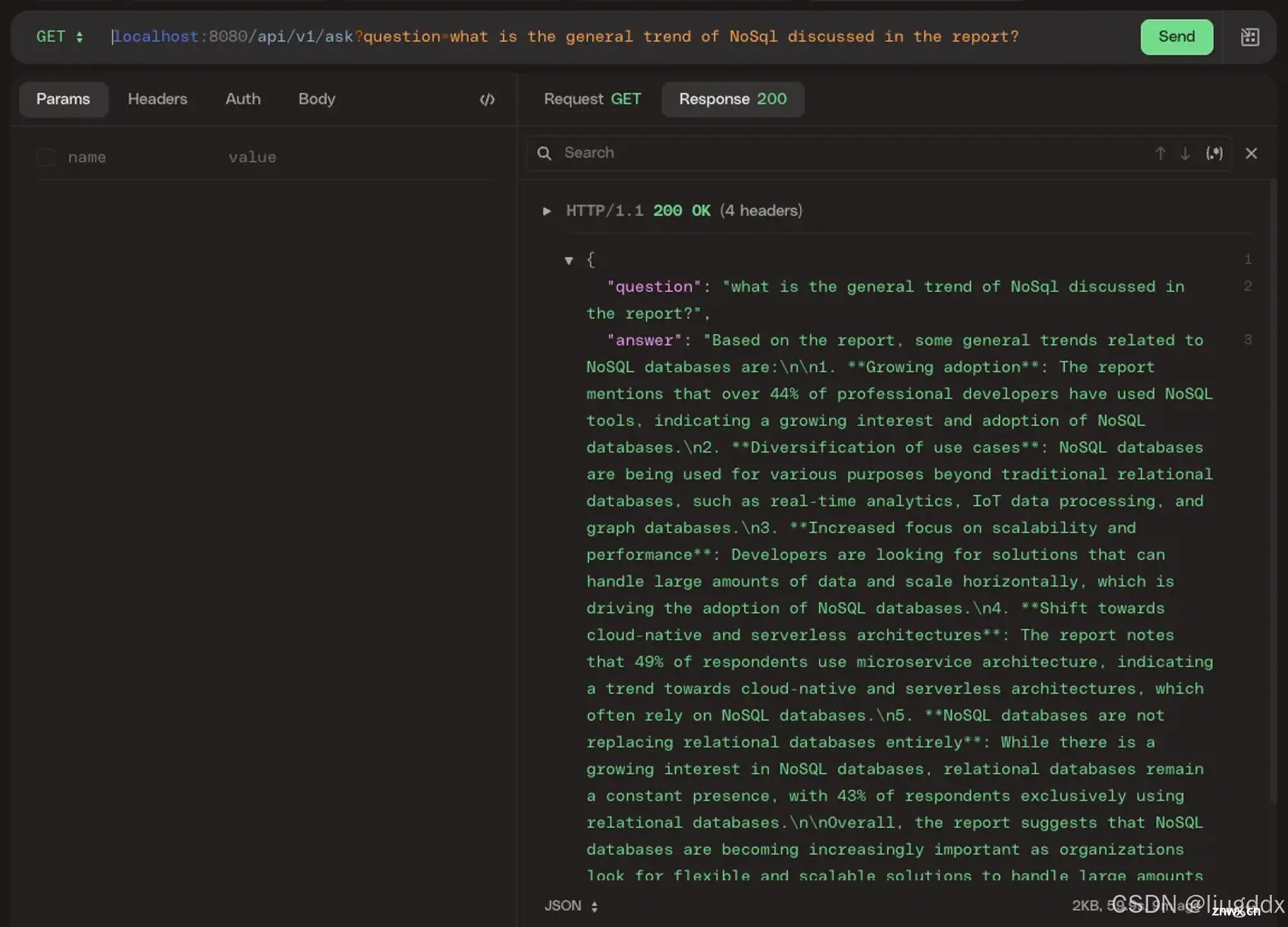Click the "answer" key in response
The image size is (1288, 927).
click(x=644, y=340)
